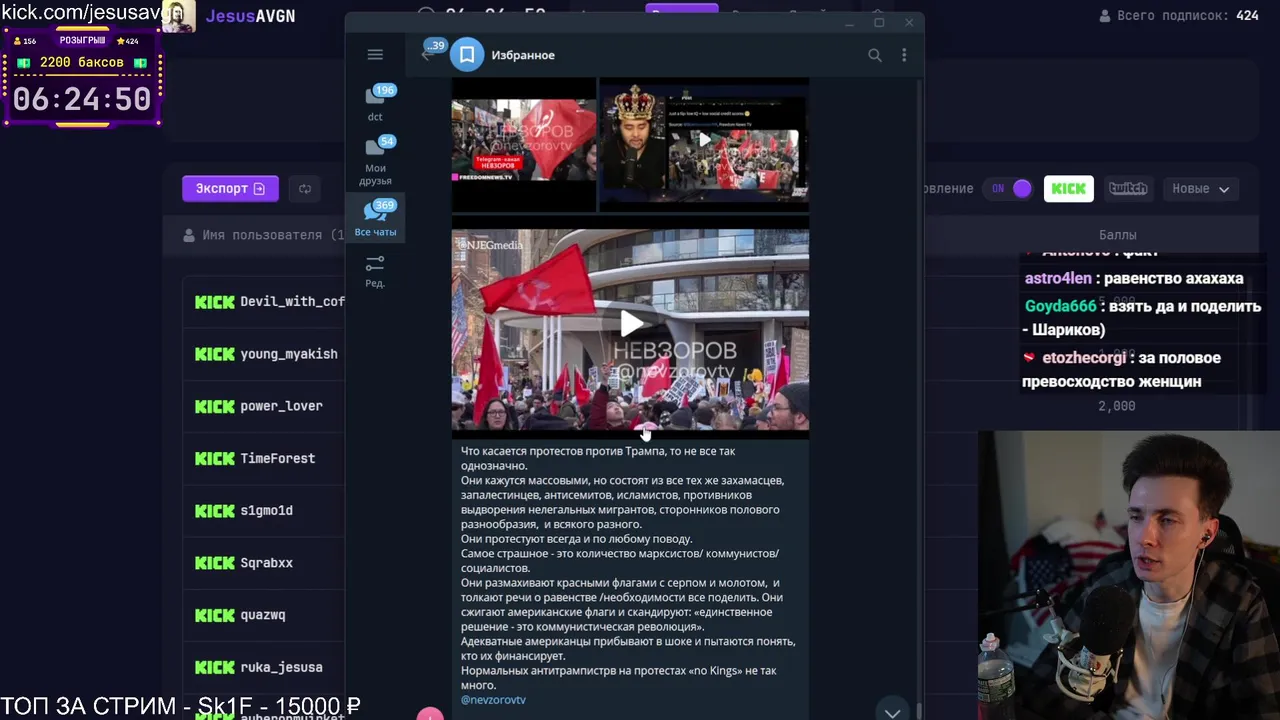Click shuffle icon next to Экспорт
The width and height of the screenshot is (1280, 720).
(305, 188)
